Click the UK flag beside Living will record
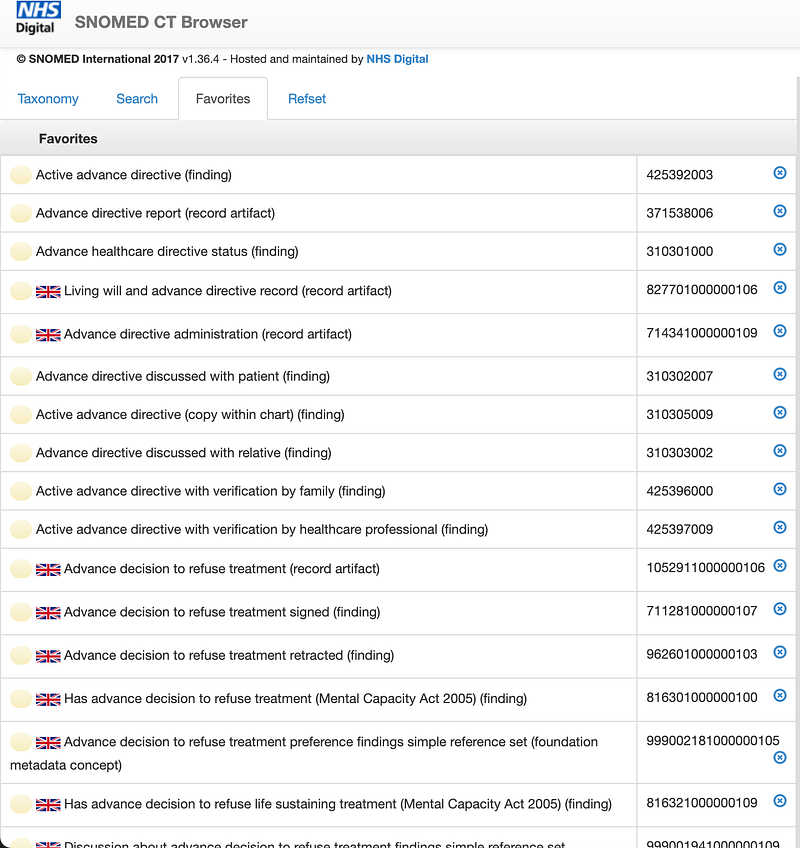This screenshot has height=848, width=800. click(48, 291)
